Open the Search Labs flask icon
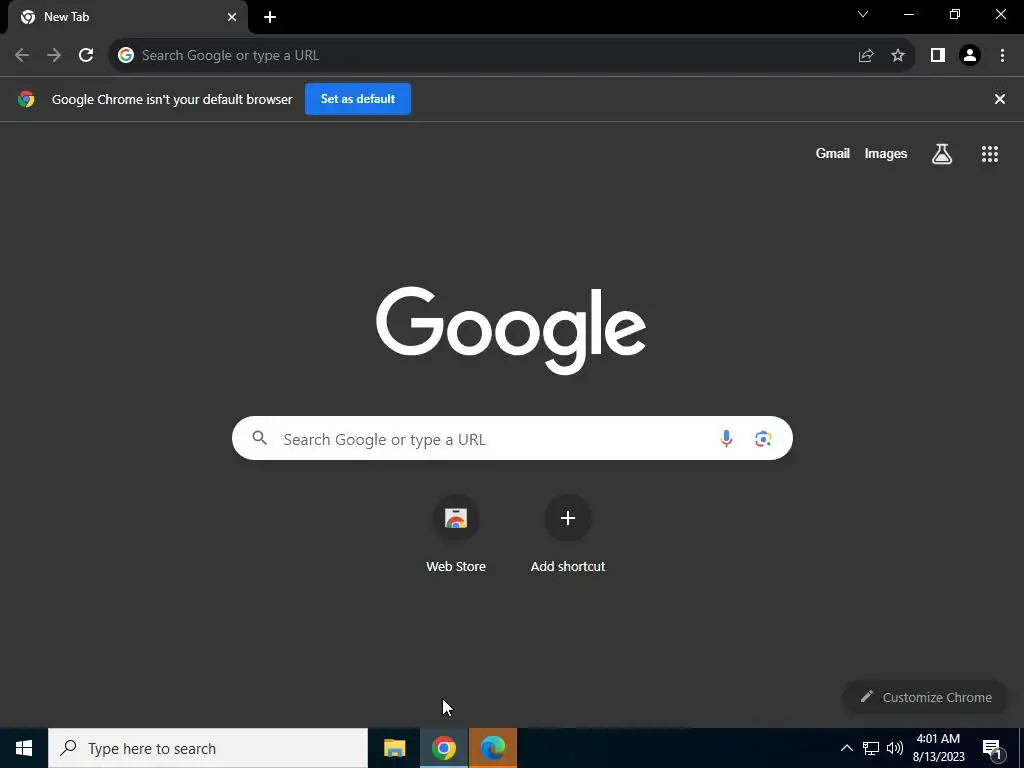This screenshot has width=1024, height=768. point(942,154)
